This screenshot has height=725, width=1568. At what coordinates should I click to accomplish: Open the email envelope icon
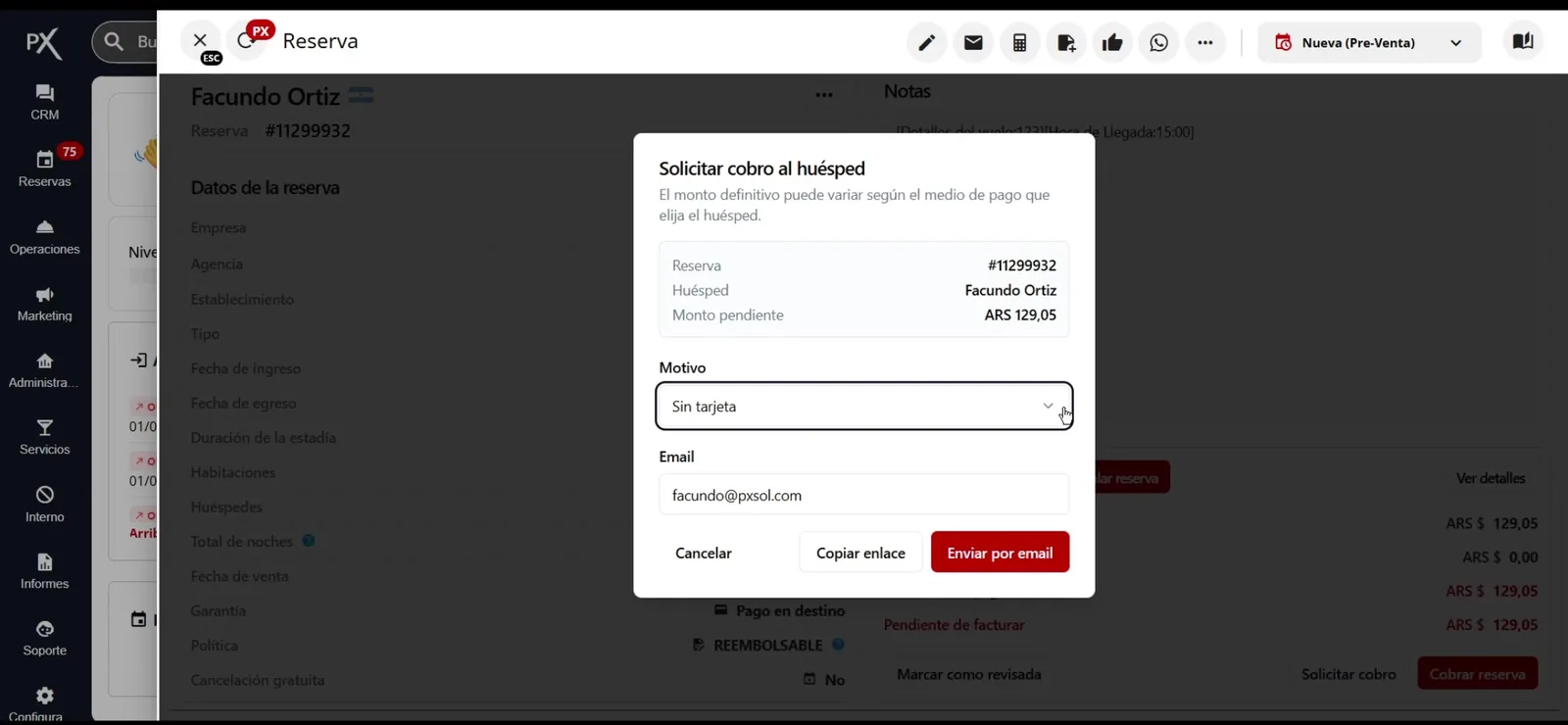coord(973,42)
